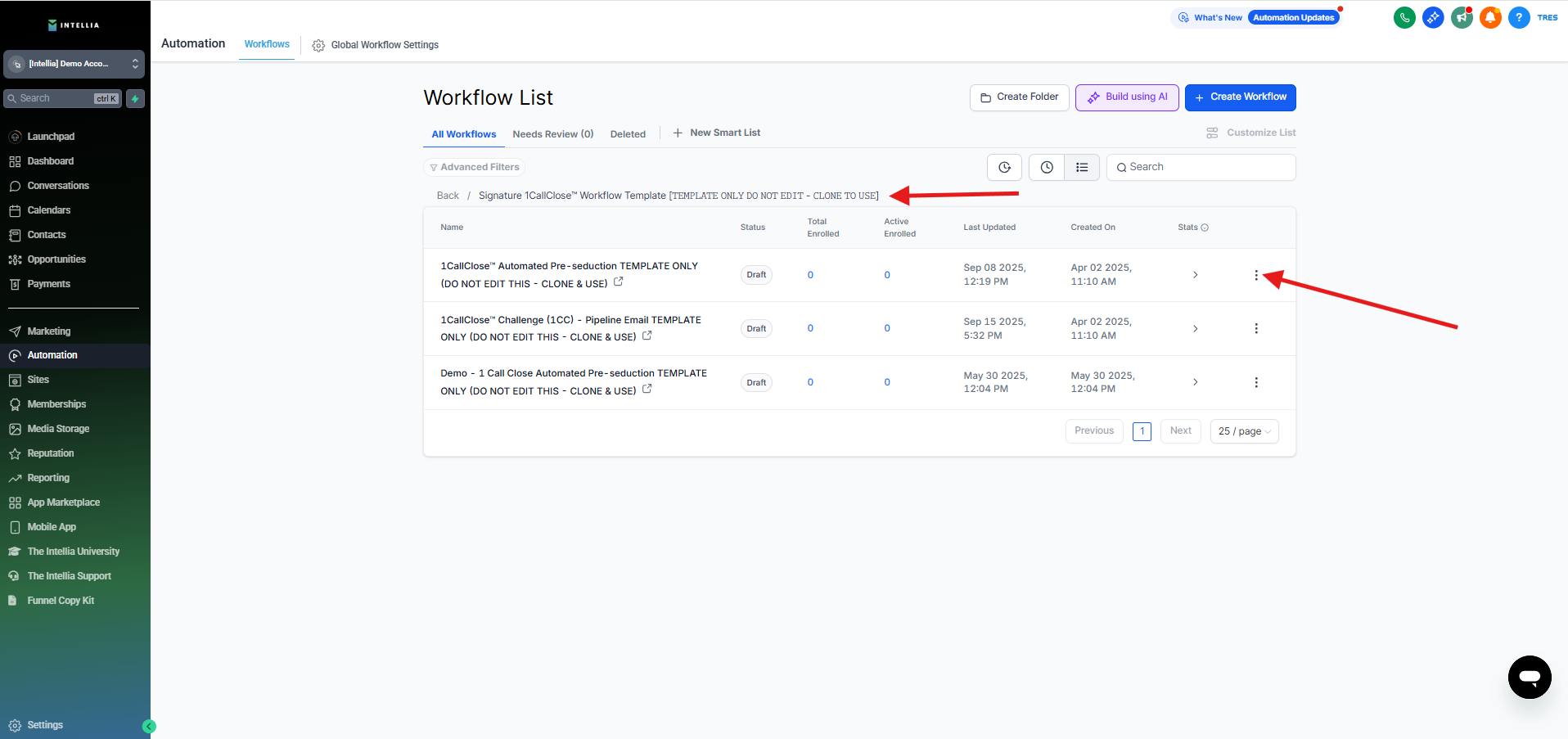Click the Create Folder button

click(1020, 97)
